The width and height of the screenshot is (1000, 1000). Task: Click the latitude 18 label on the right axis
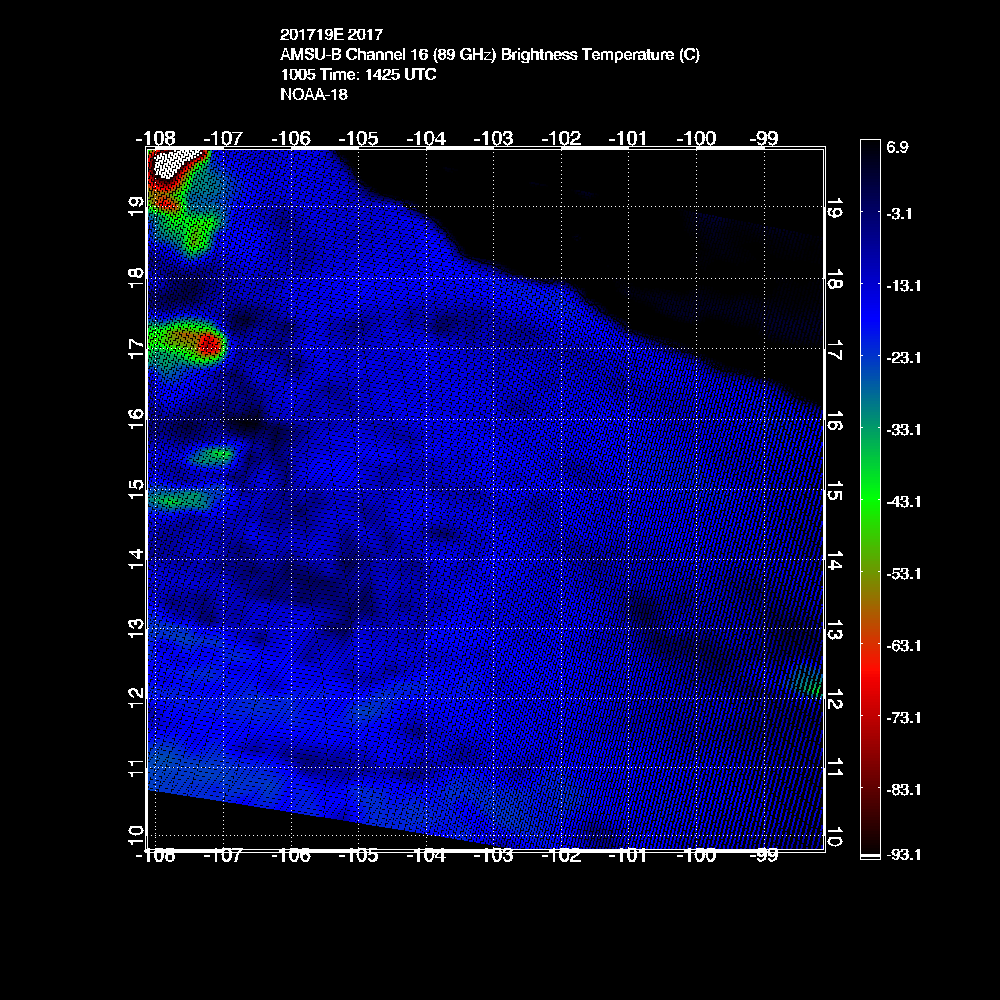click(x=834, y=282)
